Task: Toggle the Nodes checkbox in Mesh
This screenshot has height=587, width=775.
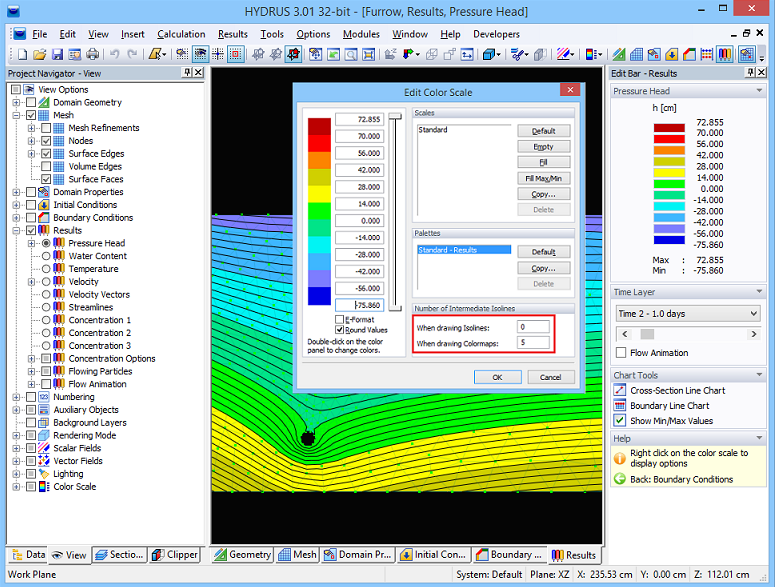Action: pos(46,141)
